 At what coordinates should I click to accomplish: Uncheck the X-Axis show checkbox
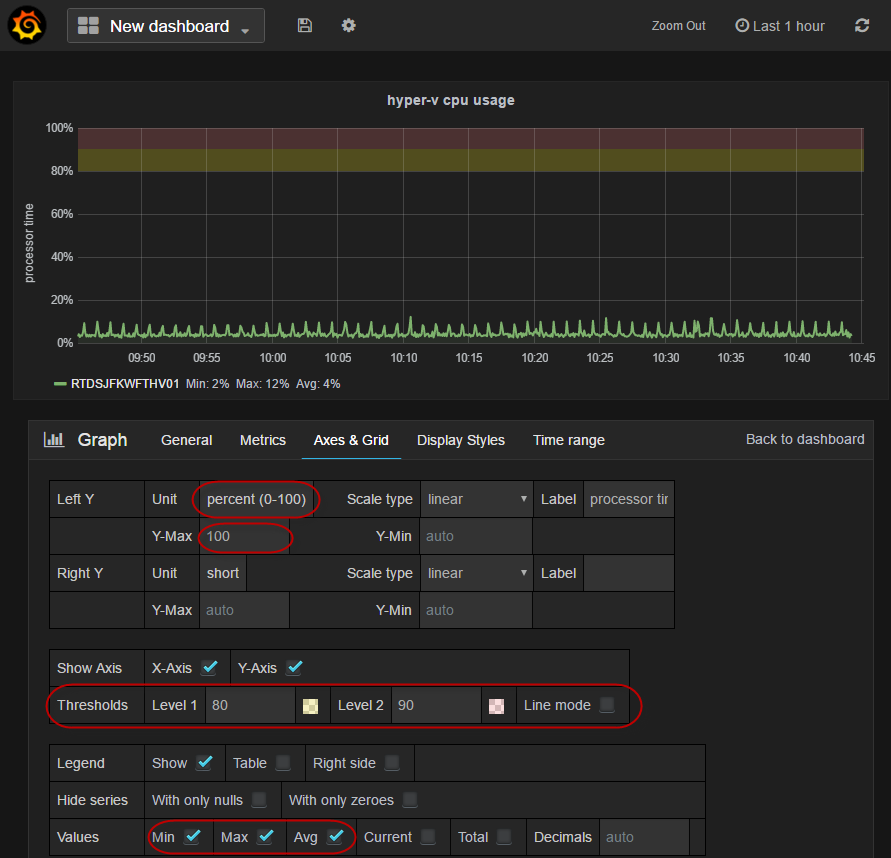click(x=209, y=667)
